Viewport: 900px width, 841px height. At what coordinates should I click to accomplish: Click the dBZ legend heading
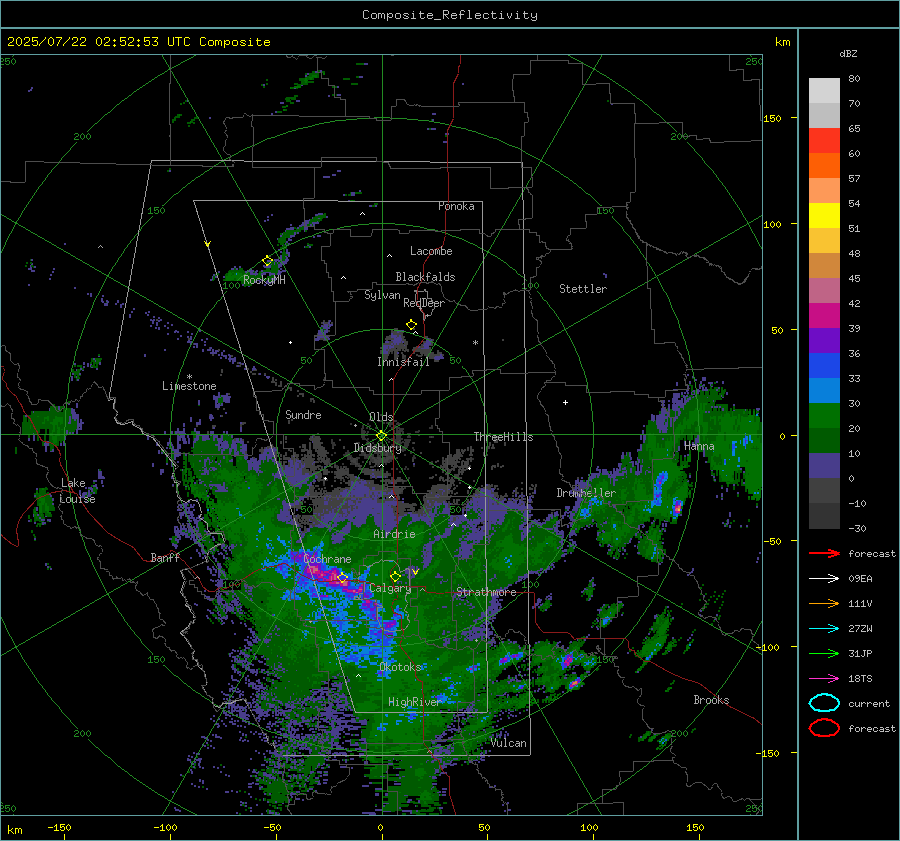click(848, 53)
